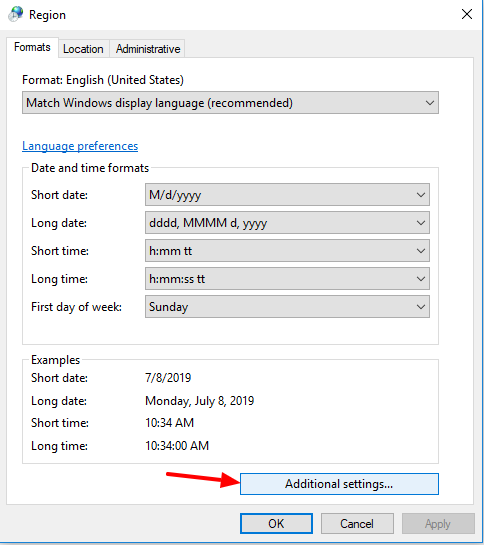
Task: Click the Long date dropdown arrow
Action: 421,223
